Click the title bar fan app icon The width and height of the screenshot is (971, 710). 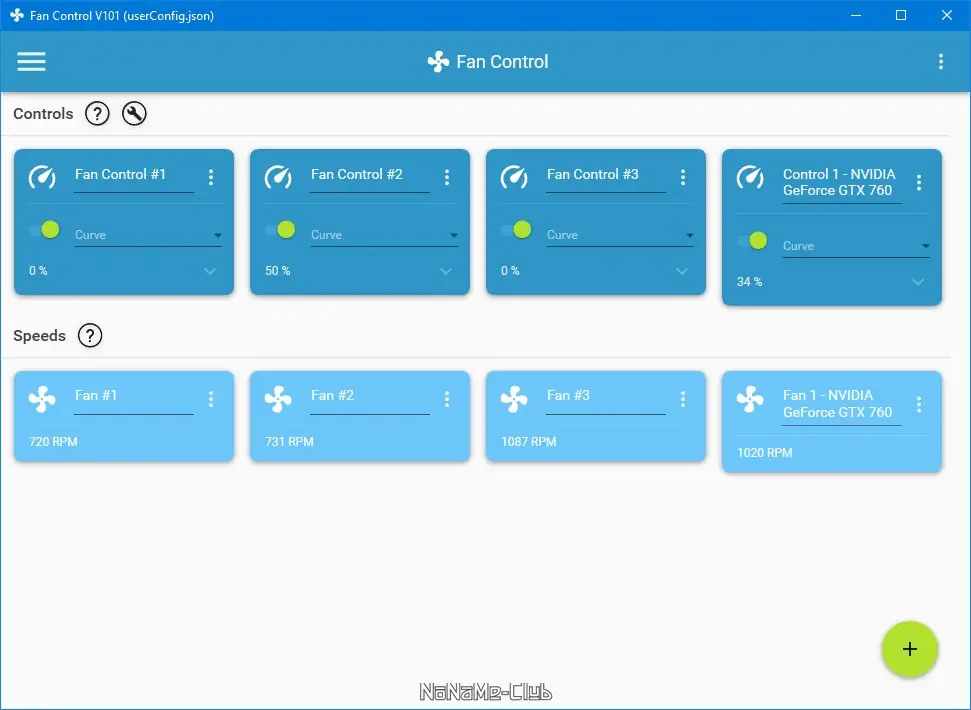pyautogui.click(x=17, y=15)
